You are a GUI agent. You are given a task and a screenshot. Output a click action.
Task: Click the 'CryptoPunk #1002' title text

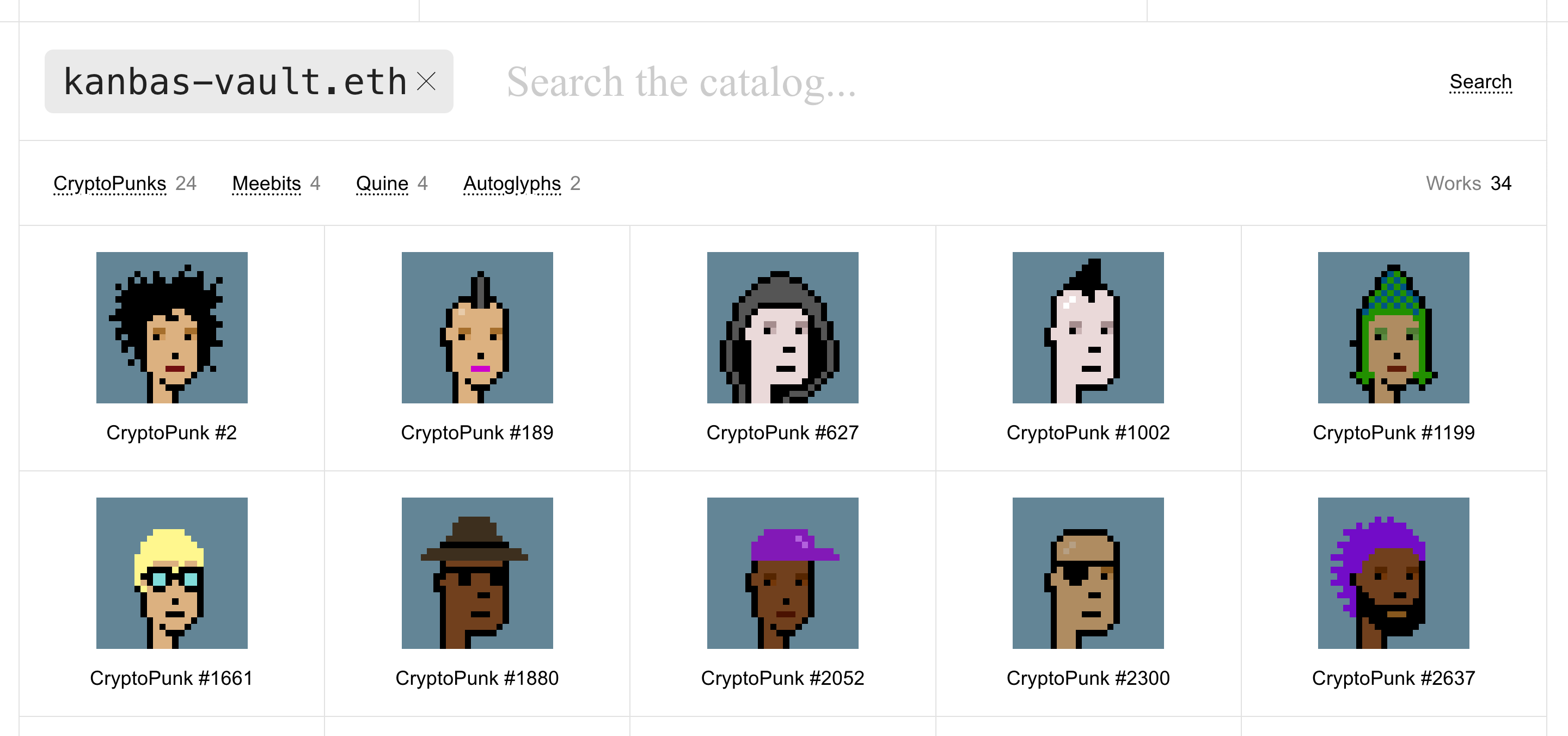[1088, 433]
